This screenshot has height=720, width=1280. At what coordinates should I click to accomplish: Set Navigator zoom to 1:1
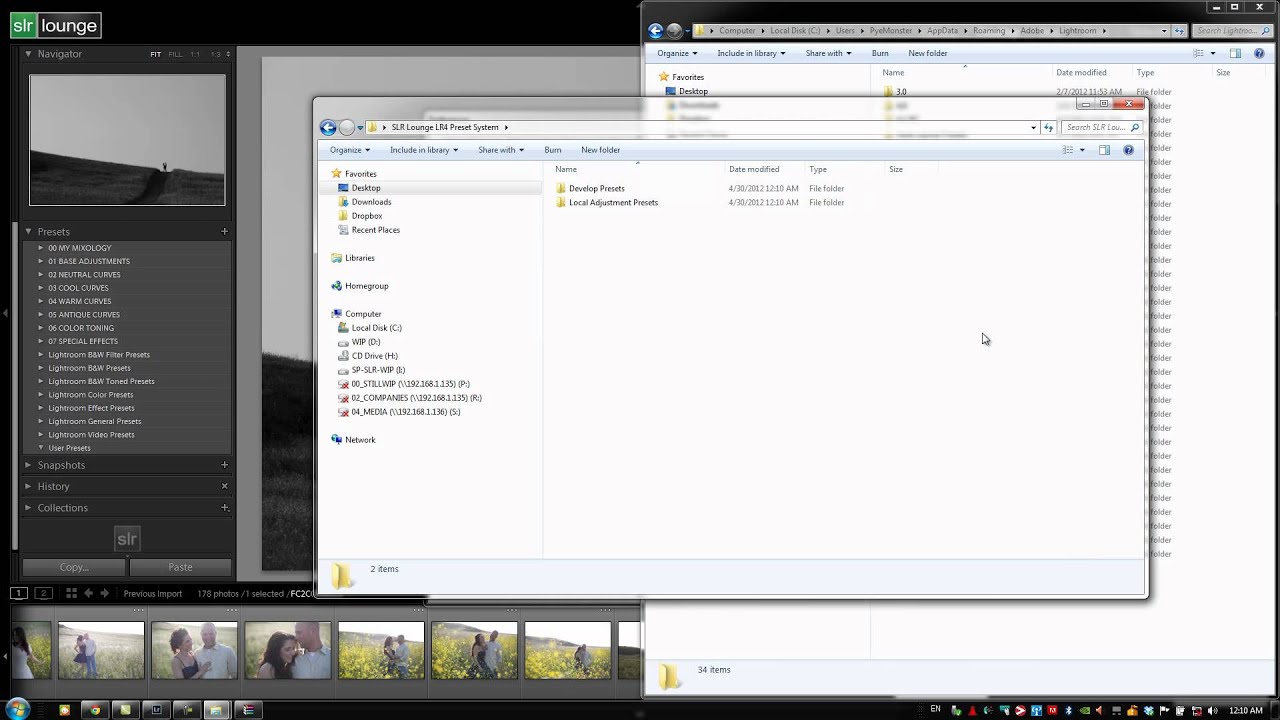click(195, 54)
